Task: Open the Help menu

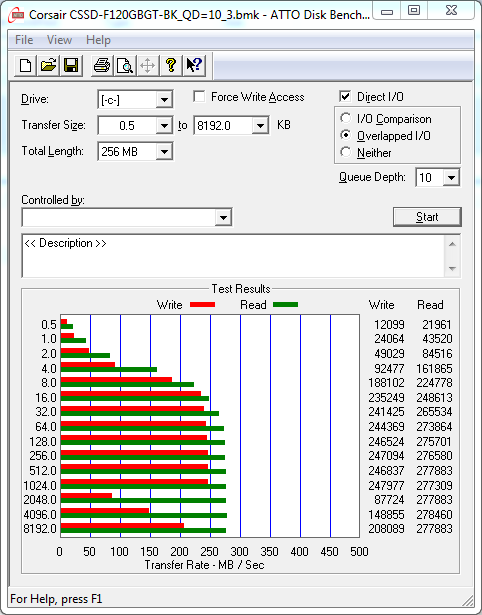Action: click(98, 40)
